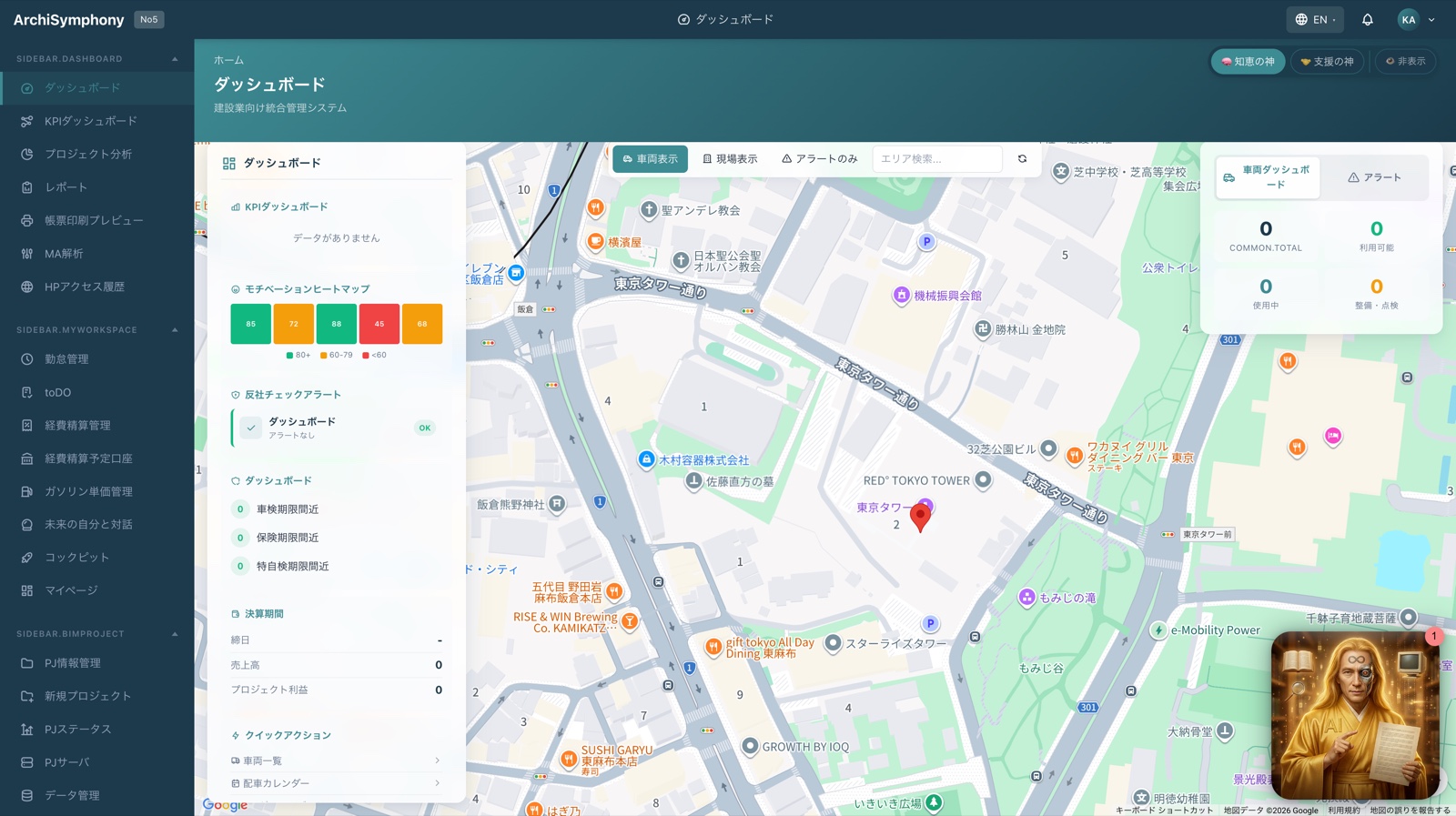1456x816 pixels.
Task: Click 車検期限間近 count row
Action: coord(337,509)
